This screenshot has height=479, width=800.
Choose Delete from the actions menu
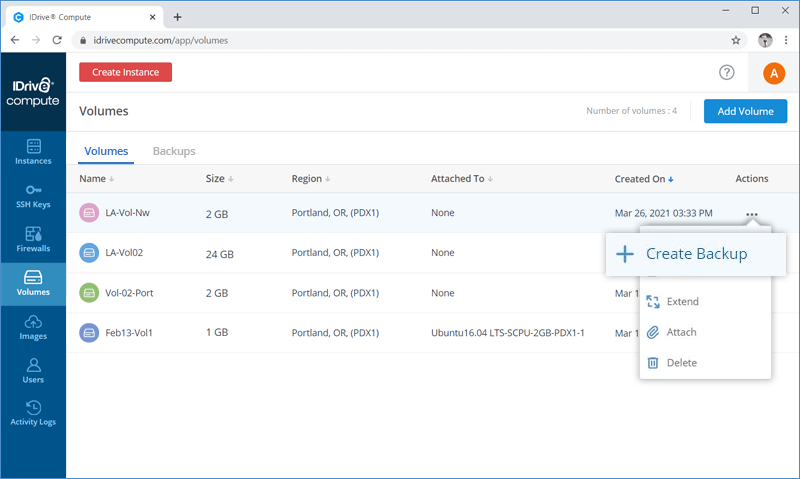[x=705, y=363]
